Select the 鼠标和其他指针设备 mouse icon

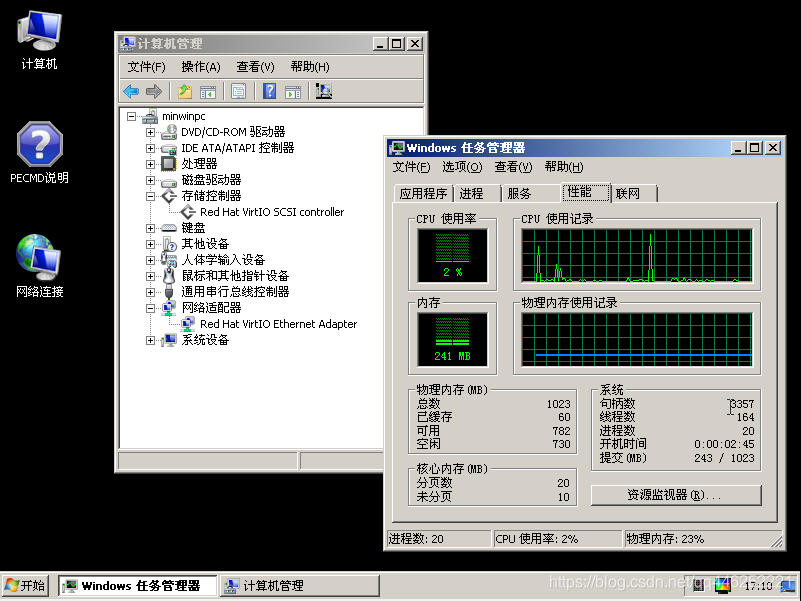click(169, 276)
